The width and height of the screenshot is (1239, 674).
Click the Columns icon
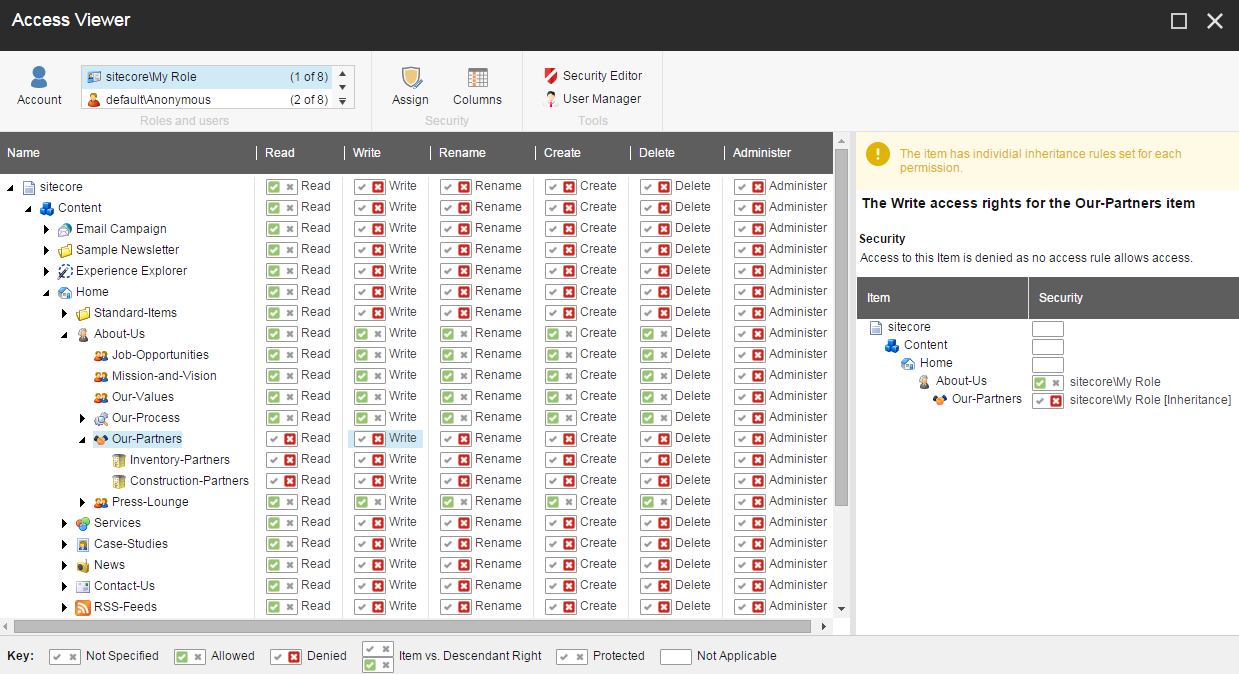coord(477,78)
